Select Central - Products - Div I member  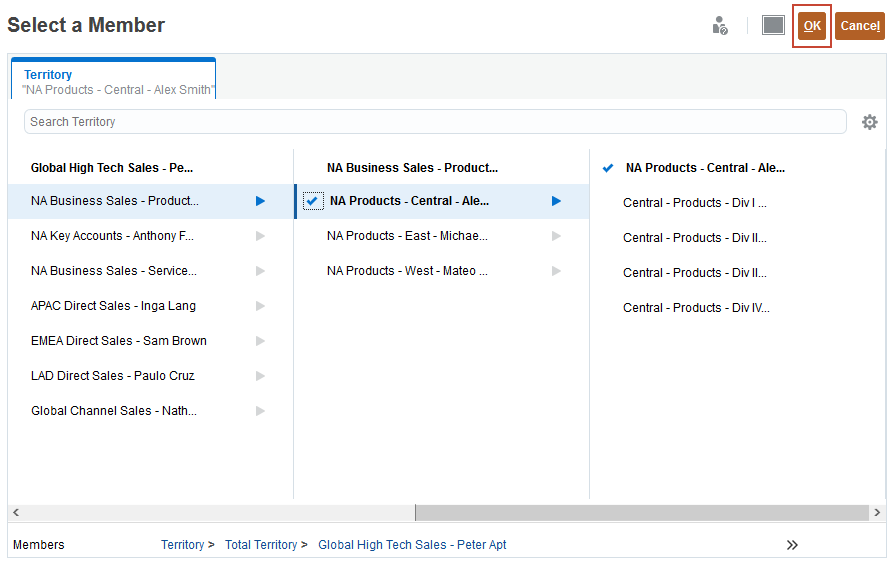pyautogui.click(x=694, y=203)
